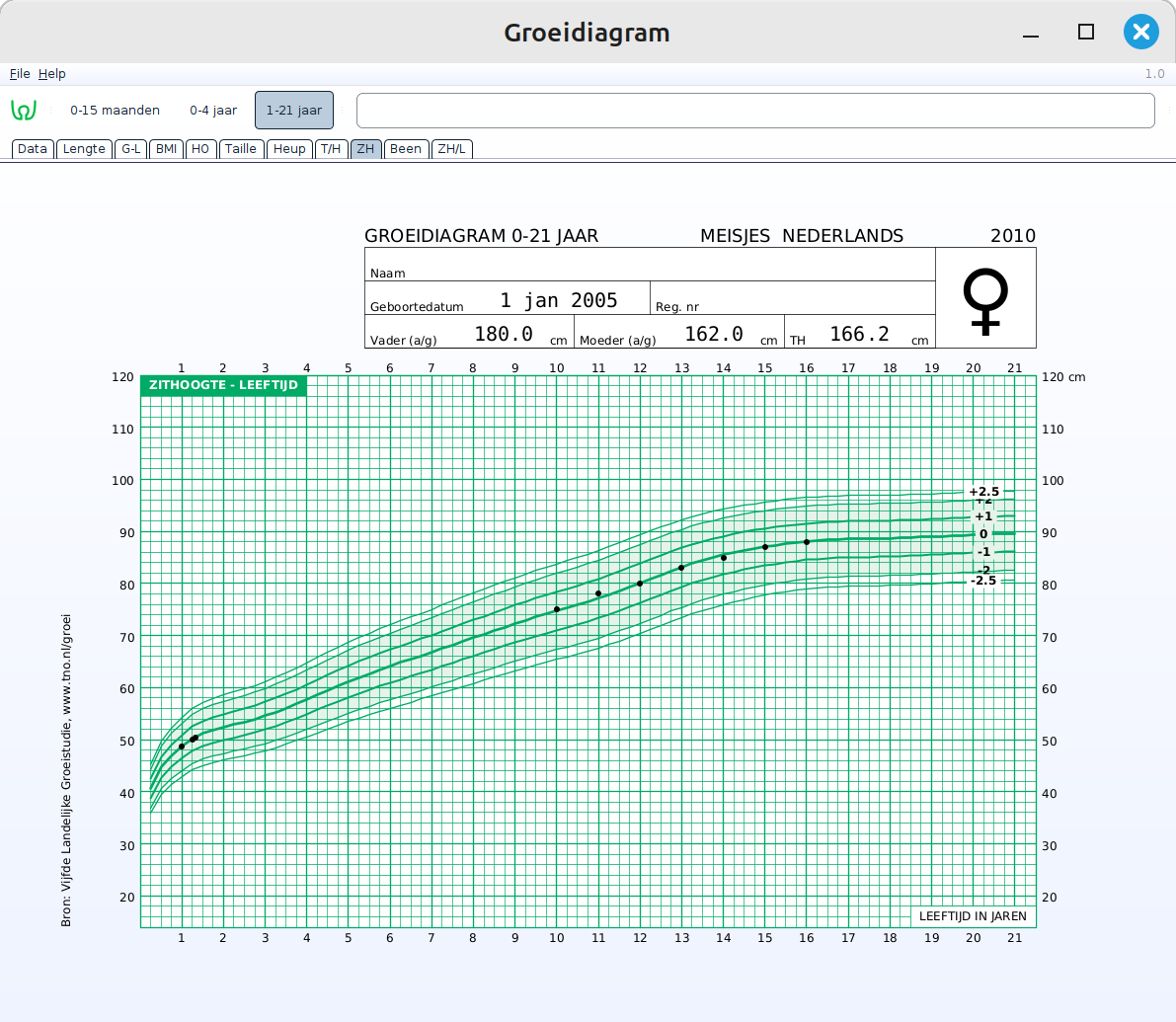Click the TH value 166.2
Image resolution: width=1176 pixels, height=1022 pixels.
pos(859,334)
